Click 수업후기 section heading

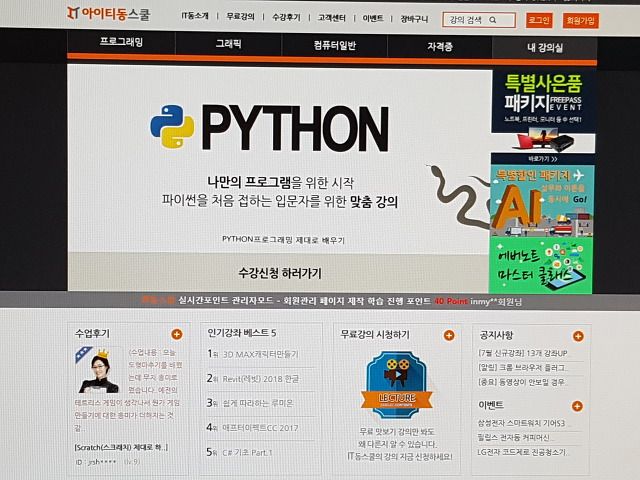pyautogui.click(x=93, y=333)
